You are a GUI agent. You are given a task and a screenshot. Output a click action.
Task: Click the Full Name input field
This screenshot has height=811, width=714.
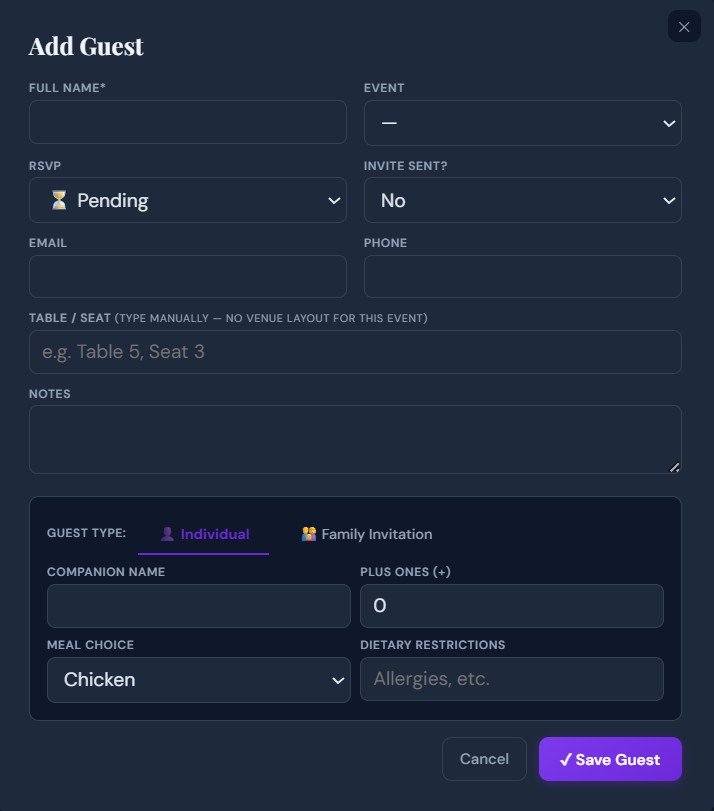(x=187, y=122)
